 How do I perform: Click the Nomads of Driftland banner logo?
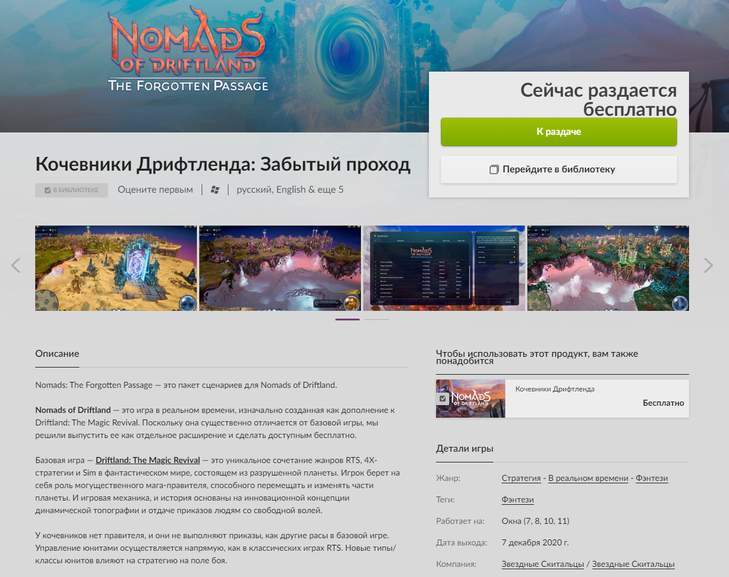[188, 49]
